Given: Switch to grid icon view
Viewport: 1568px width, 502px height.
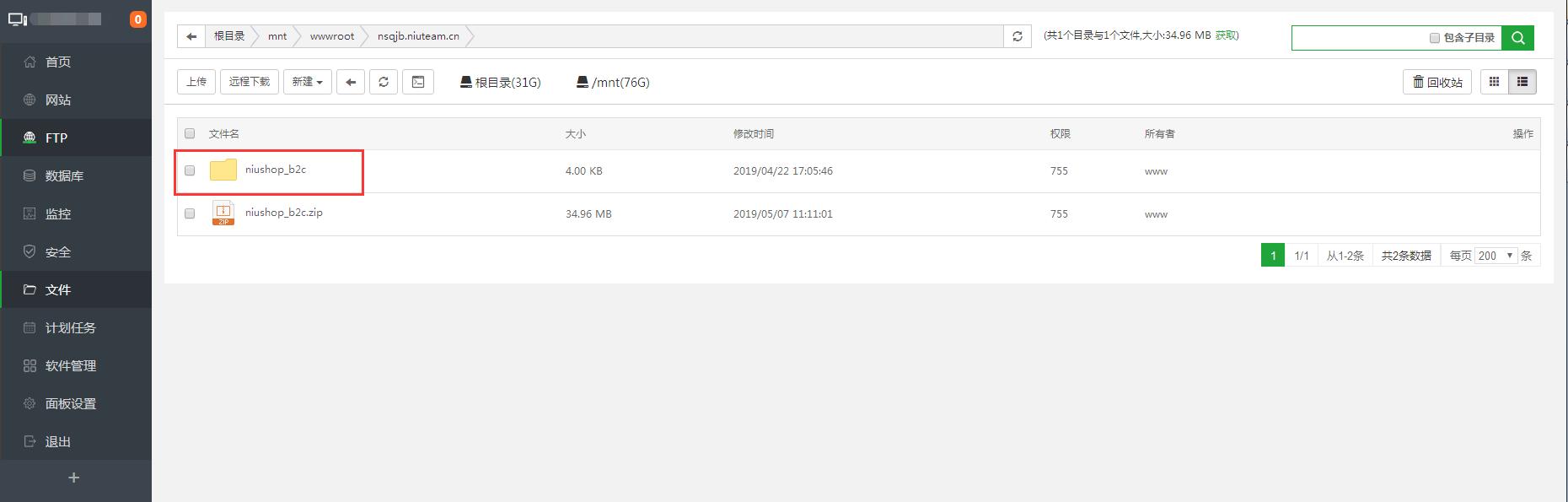Looking at the screenshot, I should click(x=1495, y=82).
